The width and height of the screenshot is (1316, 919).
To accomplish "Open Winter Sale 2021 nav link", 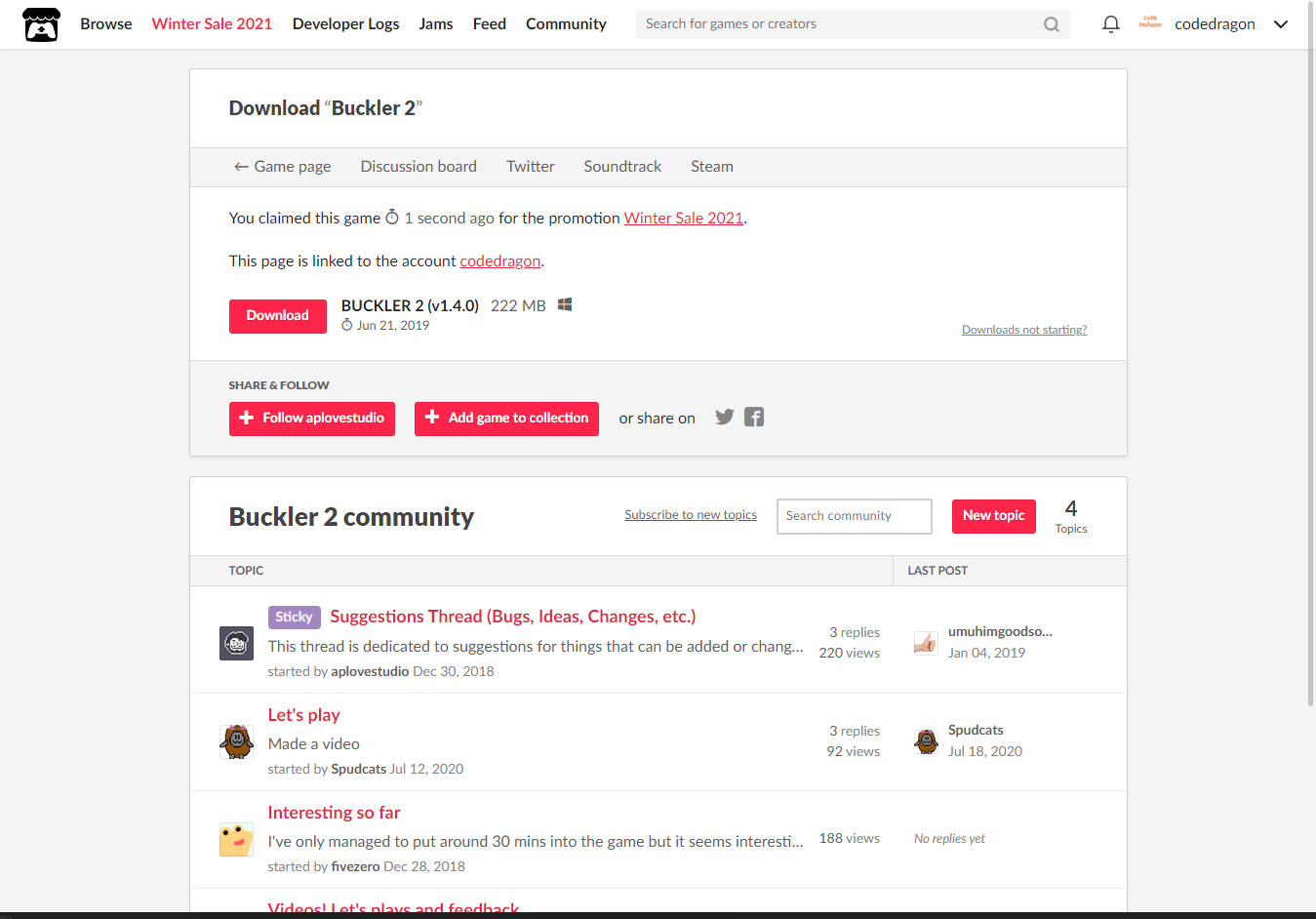I will [212, 24].
